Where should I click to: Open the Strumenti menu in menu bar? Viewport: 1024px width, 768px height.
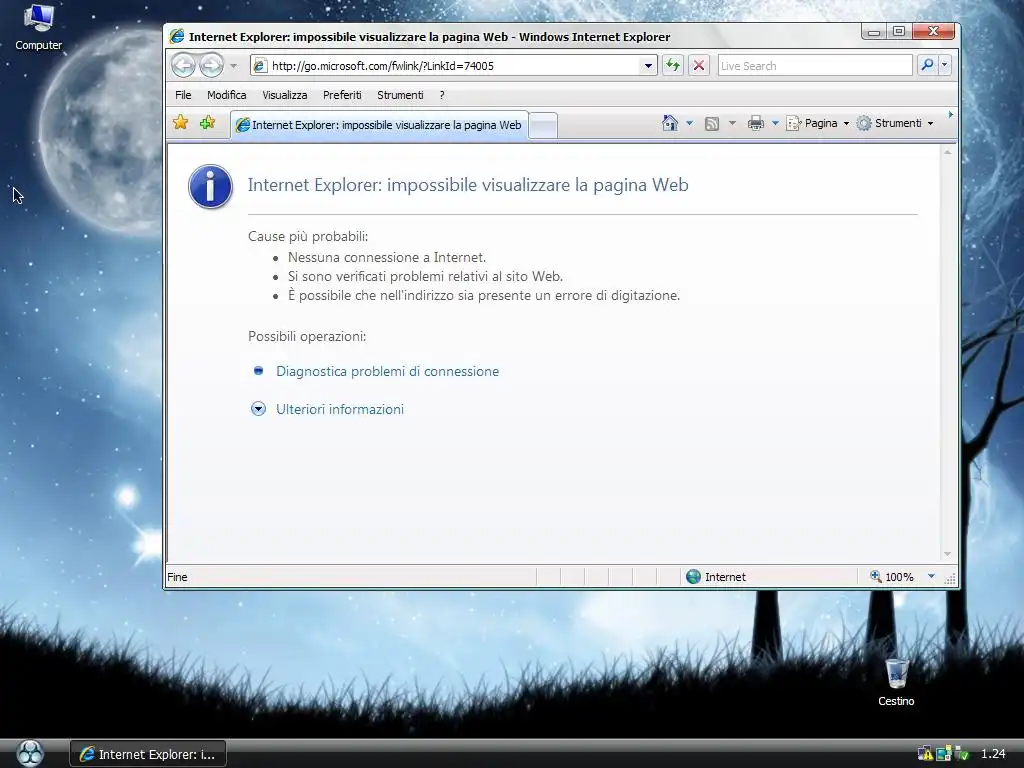(400, 95)
